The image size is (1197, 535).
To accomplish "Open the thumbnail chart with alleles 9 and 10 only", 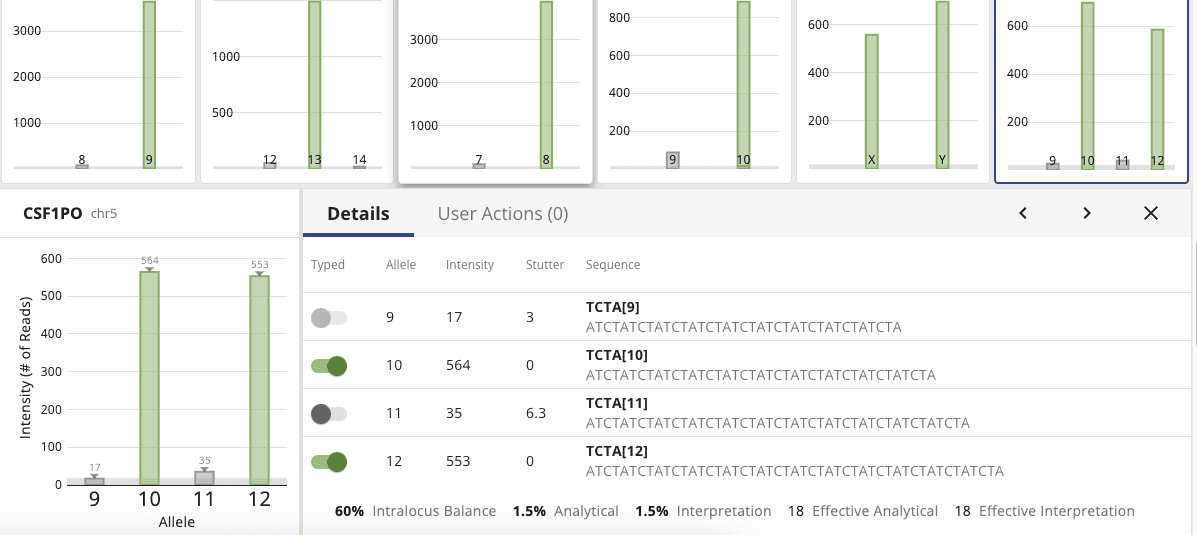I will 694,91.
